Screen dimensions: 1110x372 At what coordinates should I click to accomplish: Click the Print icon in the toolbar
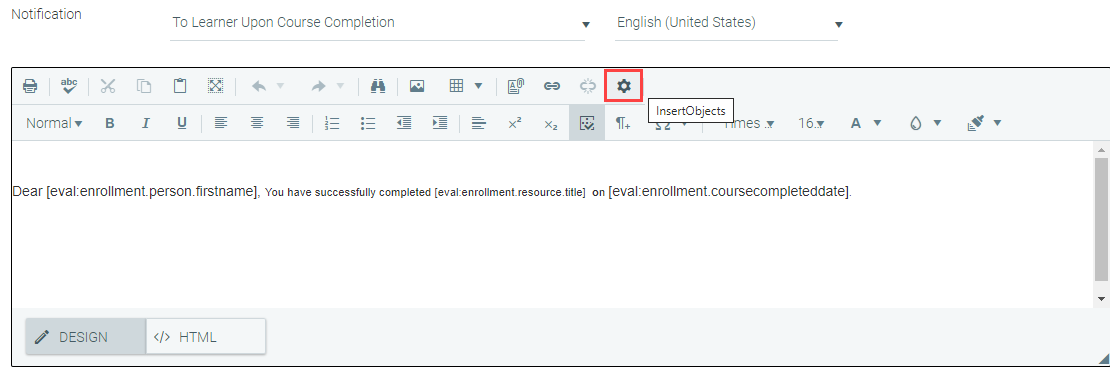[x=30, y=86]
